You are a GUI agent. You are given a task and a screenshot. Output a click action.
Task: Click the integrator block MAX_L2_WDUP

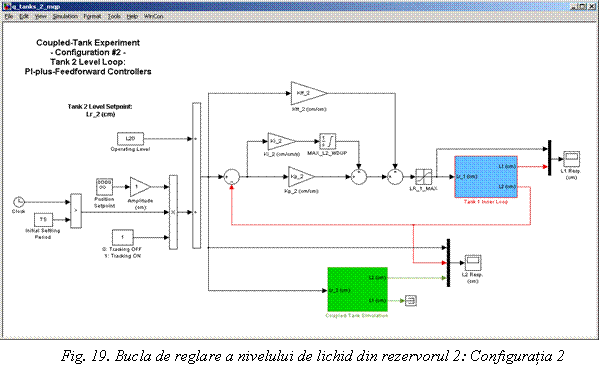pyautogui.click(x=327, y=141)
